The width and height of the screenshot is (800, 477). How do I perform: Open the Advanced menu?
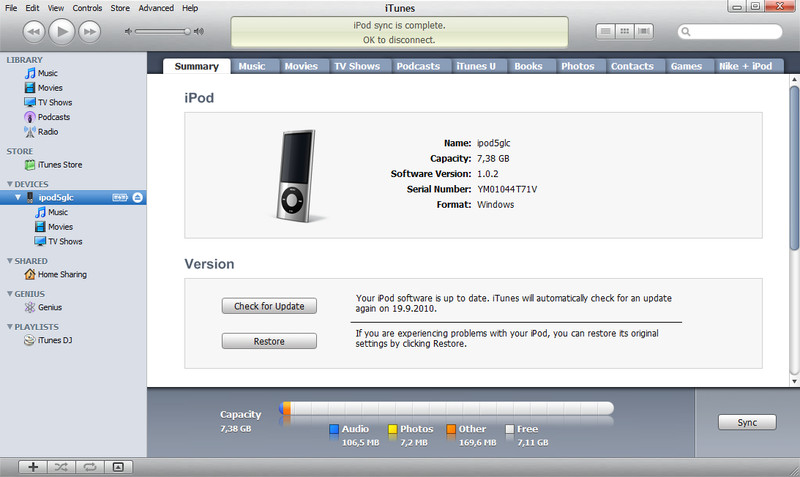pos(156,8)
